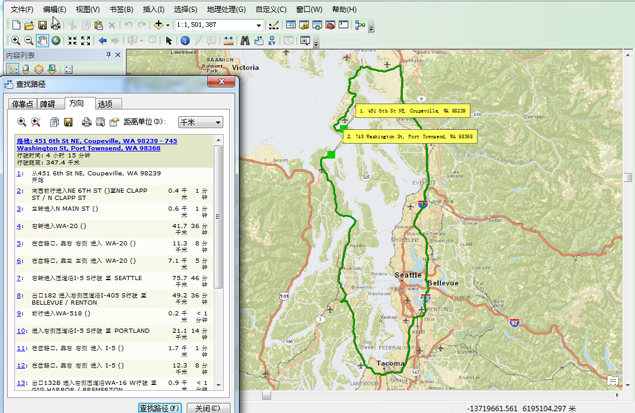Click the Go Back to Previous Extent arrow

[103, 41]
